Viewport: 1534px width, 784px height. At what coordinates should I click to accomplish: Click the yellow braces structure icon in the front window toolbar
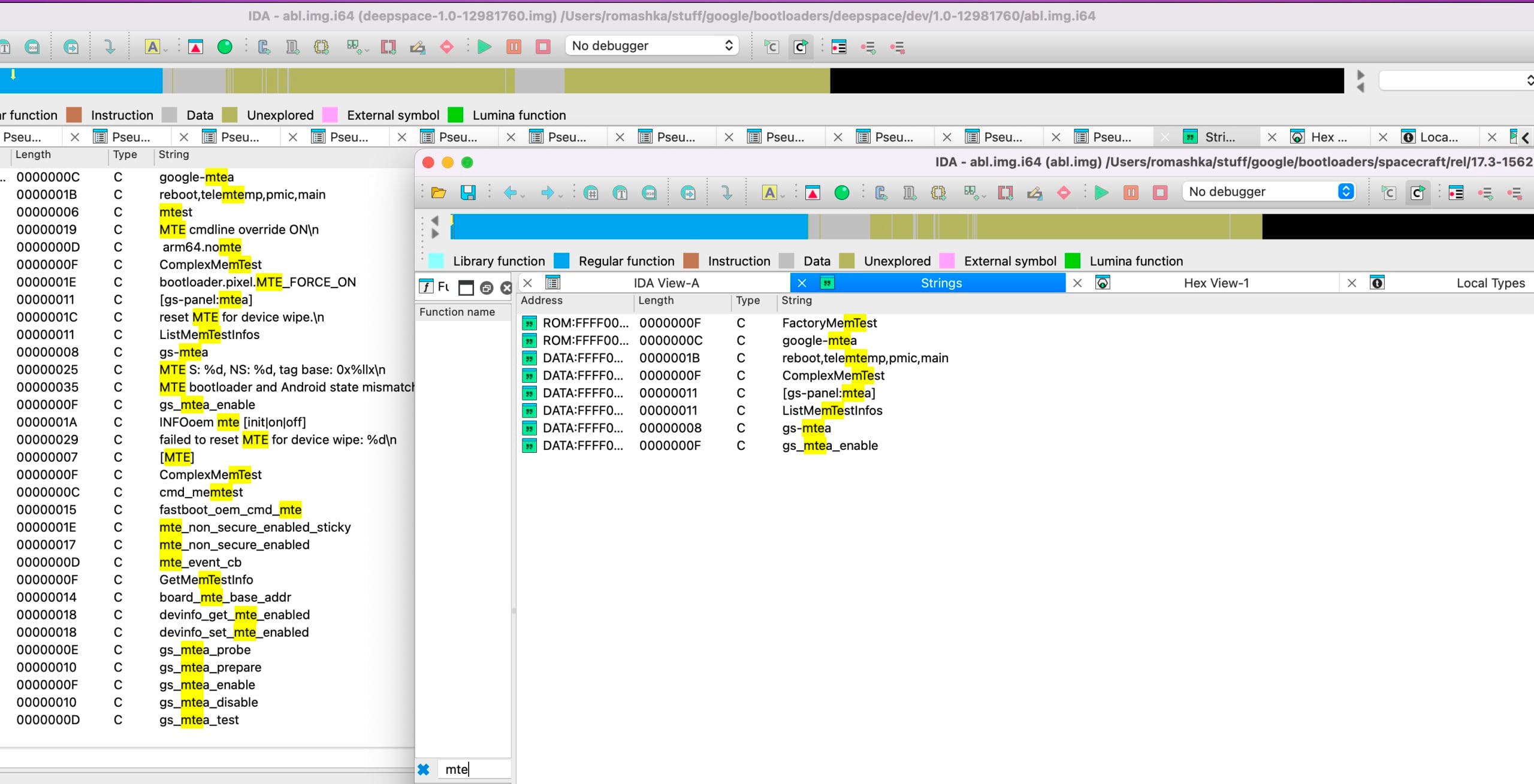pyautogui.click(x=938, y=192)
